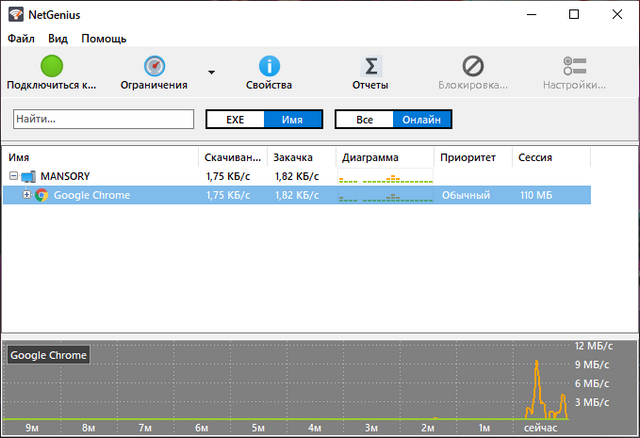Sort by Скачивание column header
This screenshot has width=640, height=438.
tap(232, 158)
